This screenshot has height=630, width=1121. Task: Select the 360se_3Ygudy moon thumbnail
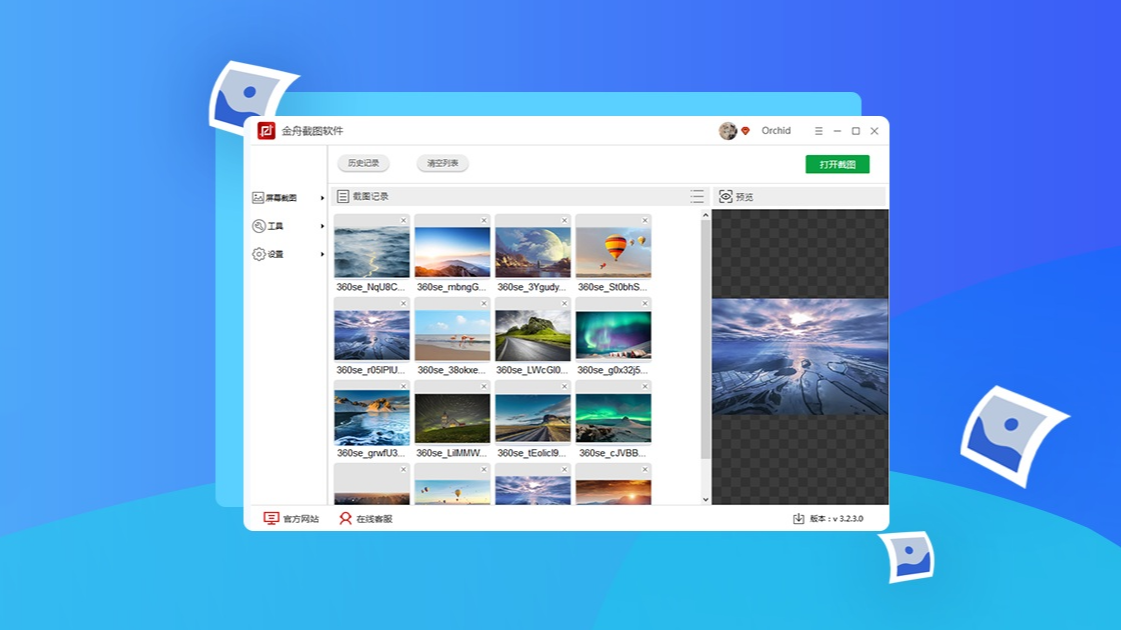pos(533,251)
